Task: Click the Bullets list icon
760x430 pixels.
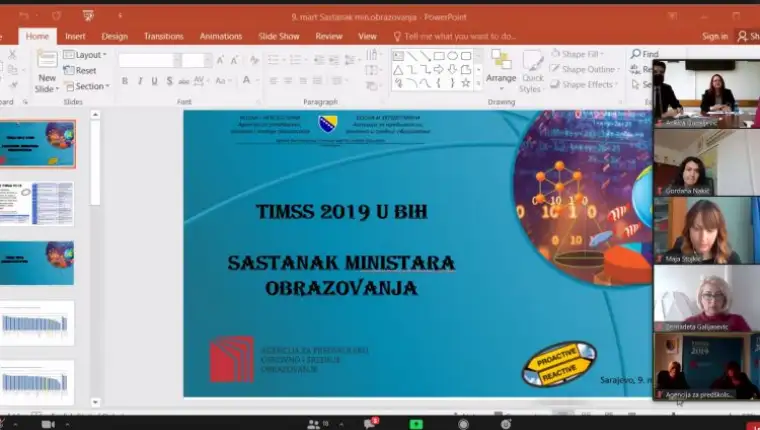Action: 274,60
